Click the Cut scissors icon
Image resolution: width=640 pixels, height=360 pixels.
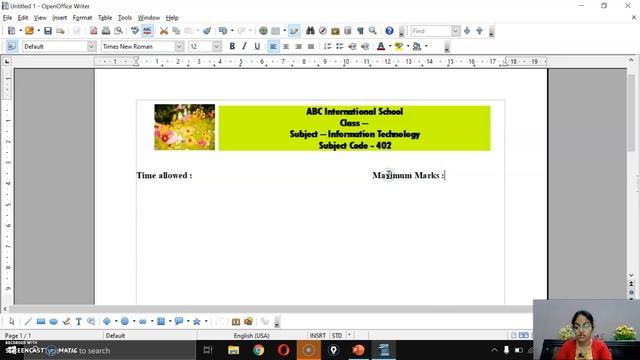point(164,31)
